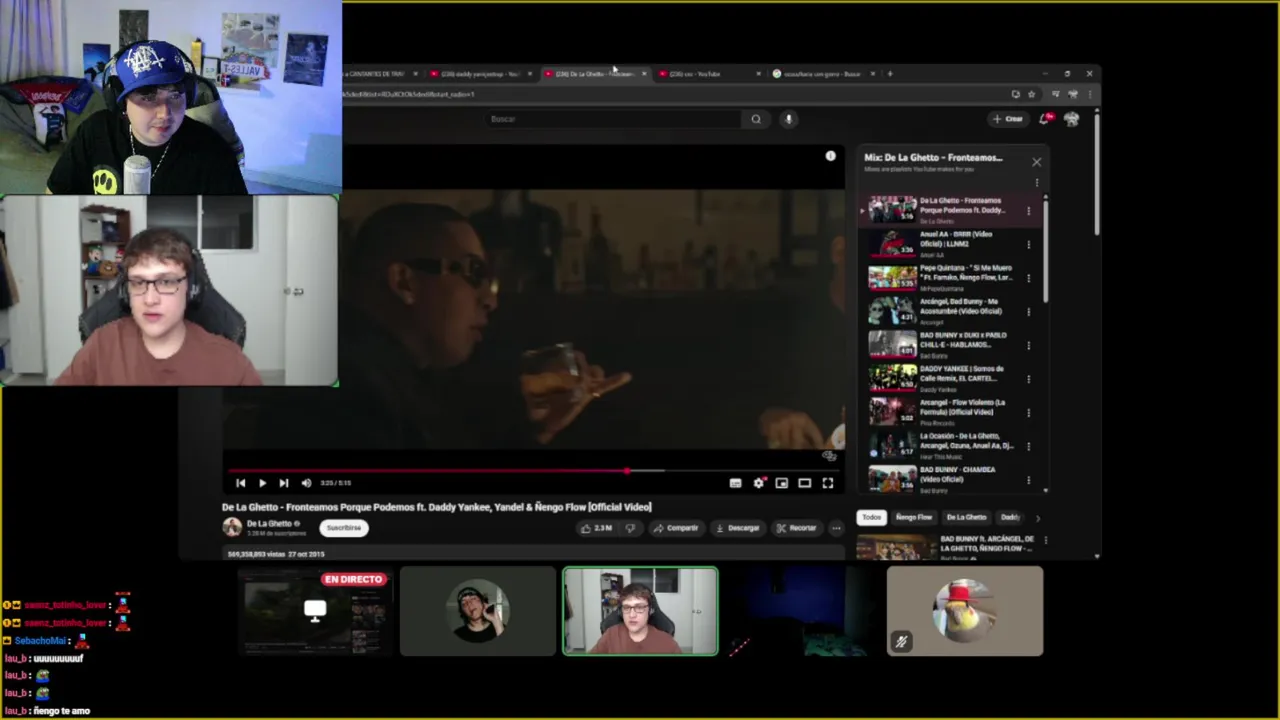
Task: Share the video with Compartir
Action: click(676, 528)
